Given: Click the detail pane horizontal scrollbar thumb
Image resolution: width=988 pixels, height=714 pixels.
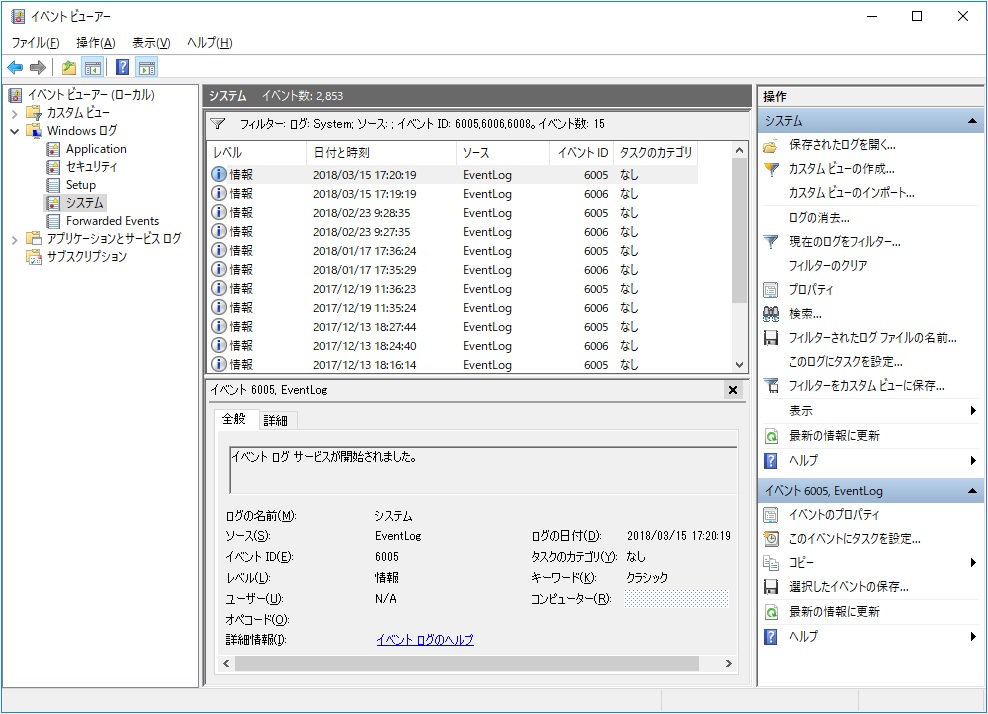Looking at the screenshot, I should coord(466,664).
